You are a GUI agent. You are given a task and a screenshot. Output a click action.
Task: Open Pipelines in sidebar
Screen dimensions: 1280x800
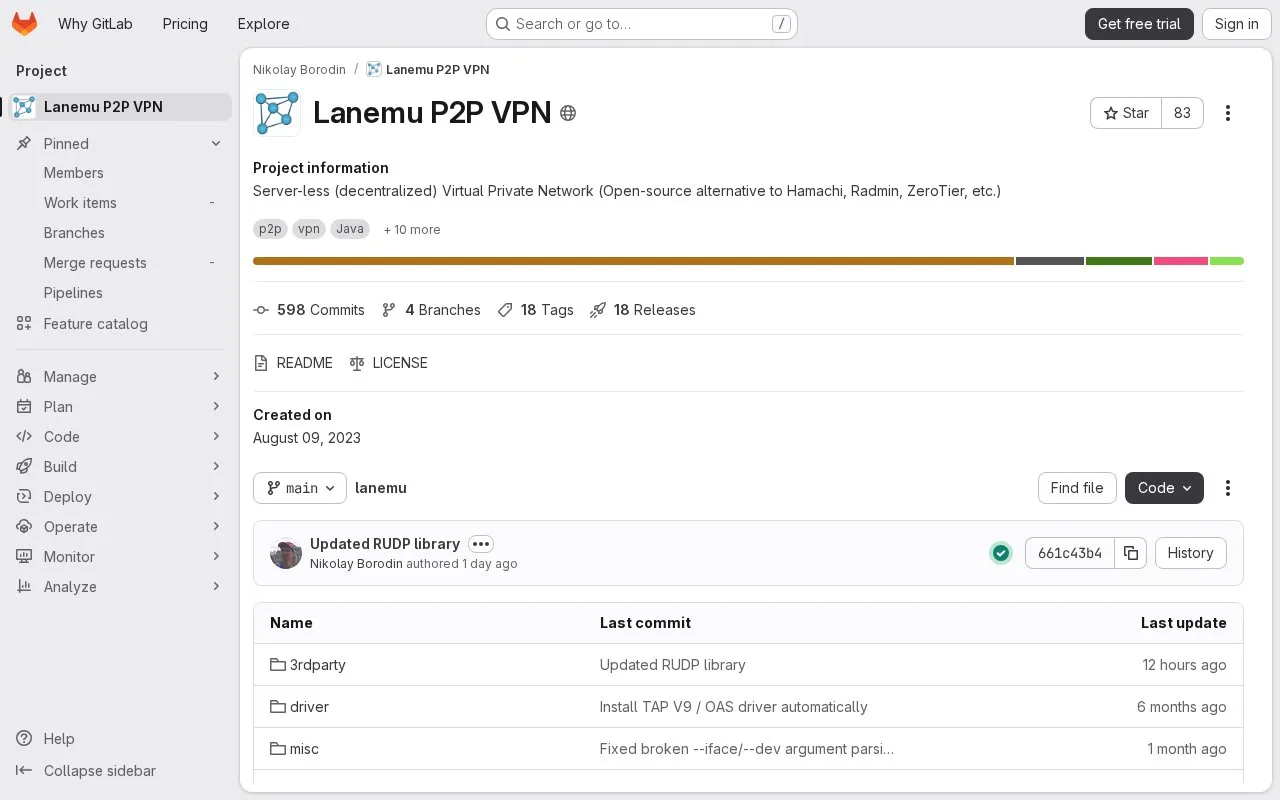point(120,293)
